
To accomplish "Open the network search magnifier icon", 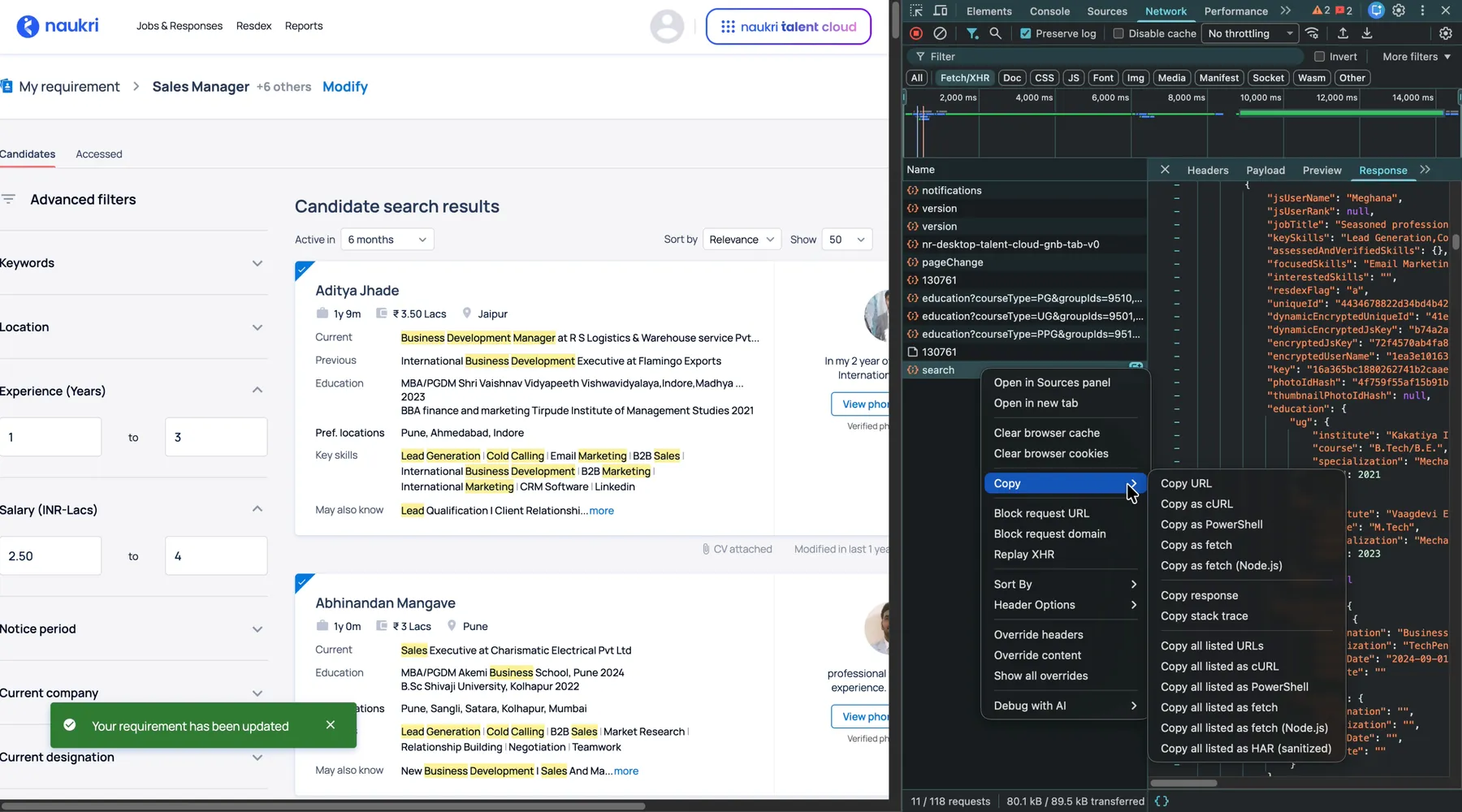I will pos(995,33).
